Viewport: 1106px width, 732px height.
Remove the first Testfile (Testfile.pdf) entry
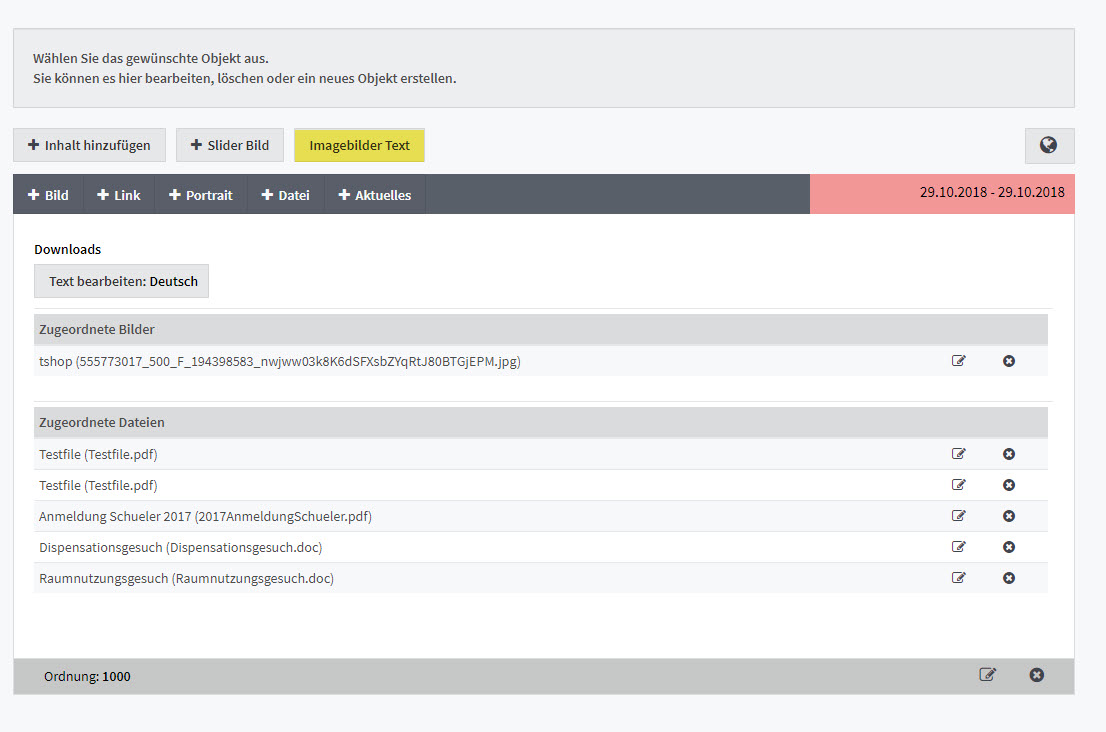click(1009, 454)
